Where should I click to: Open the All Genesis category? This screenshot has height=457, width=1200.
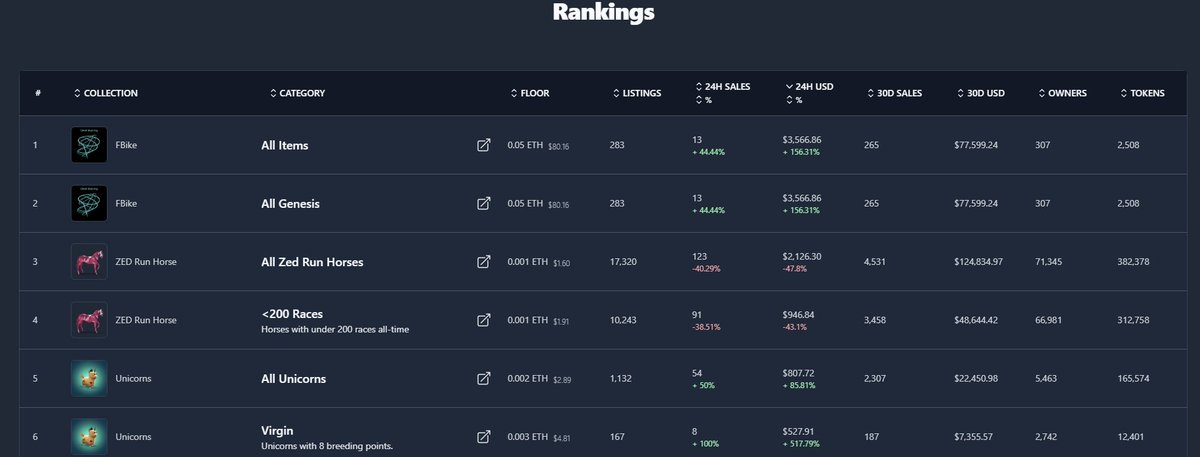(x=291, y=204)
